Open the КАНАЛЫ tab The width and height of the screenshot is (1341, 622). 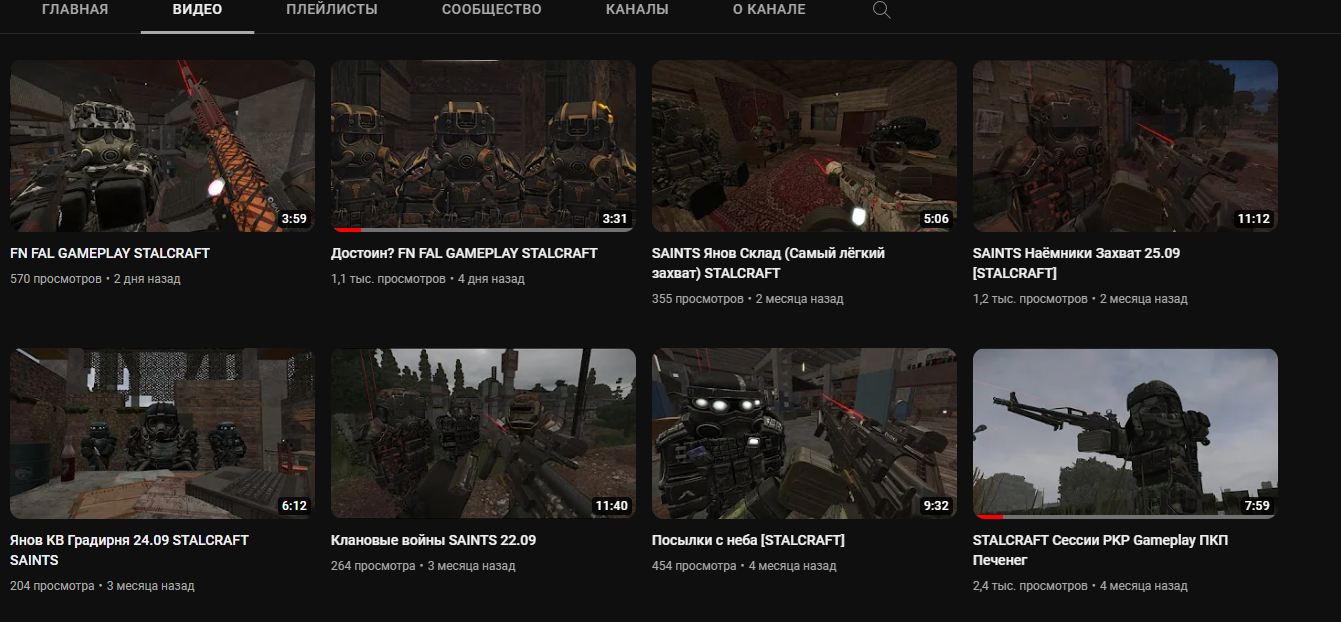(x=637, y=10)
